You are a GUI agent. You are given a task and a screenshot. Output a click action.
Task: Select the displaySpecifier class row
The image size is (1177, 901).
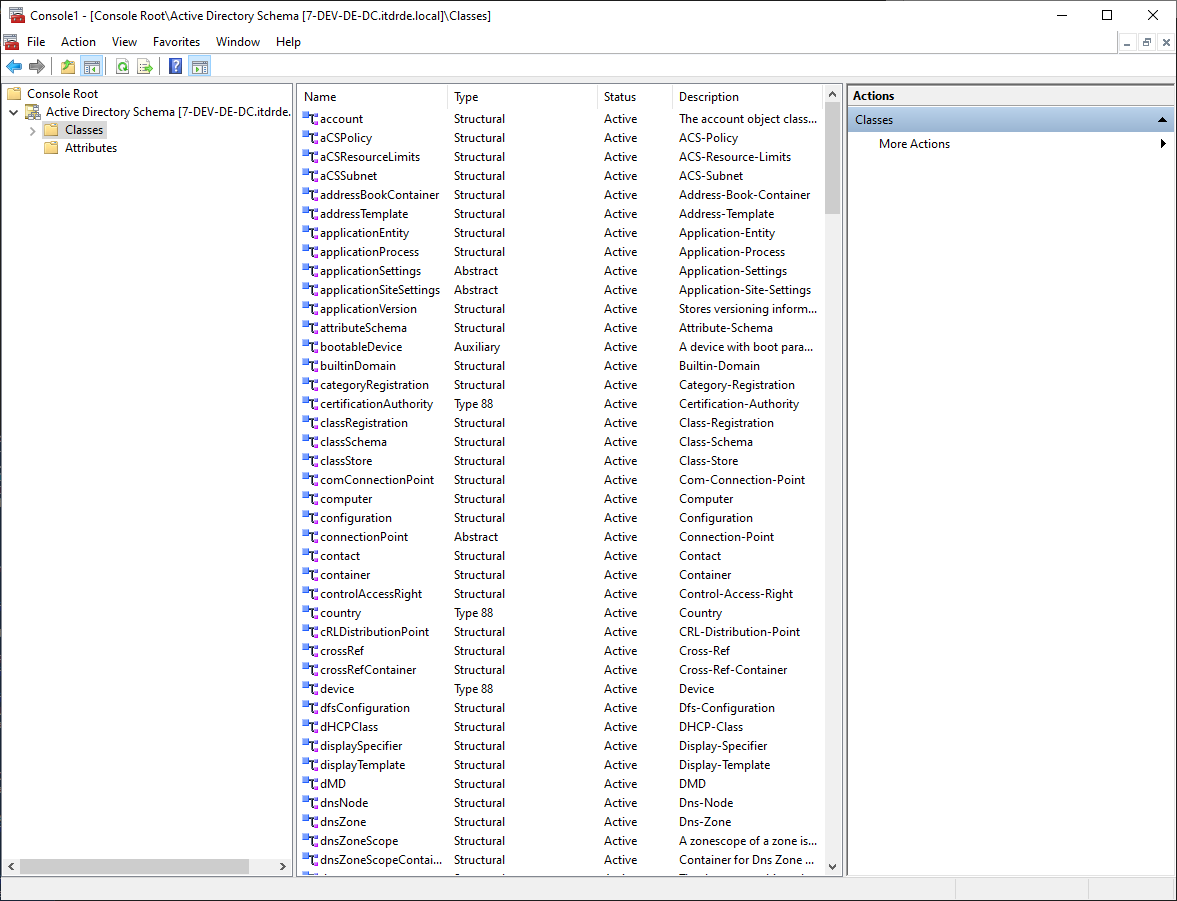561,746
